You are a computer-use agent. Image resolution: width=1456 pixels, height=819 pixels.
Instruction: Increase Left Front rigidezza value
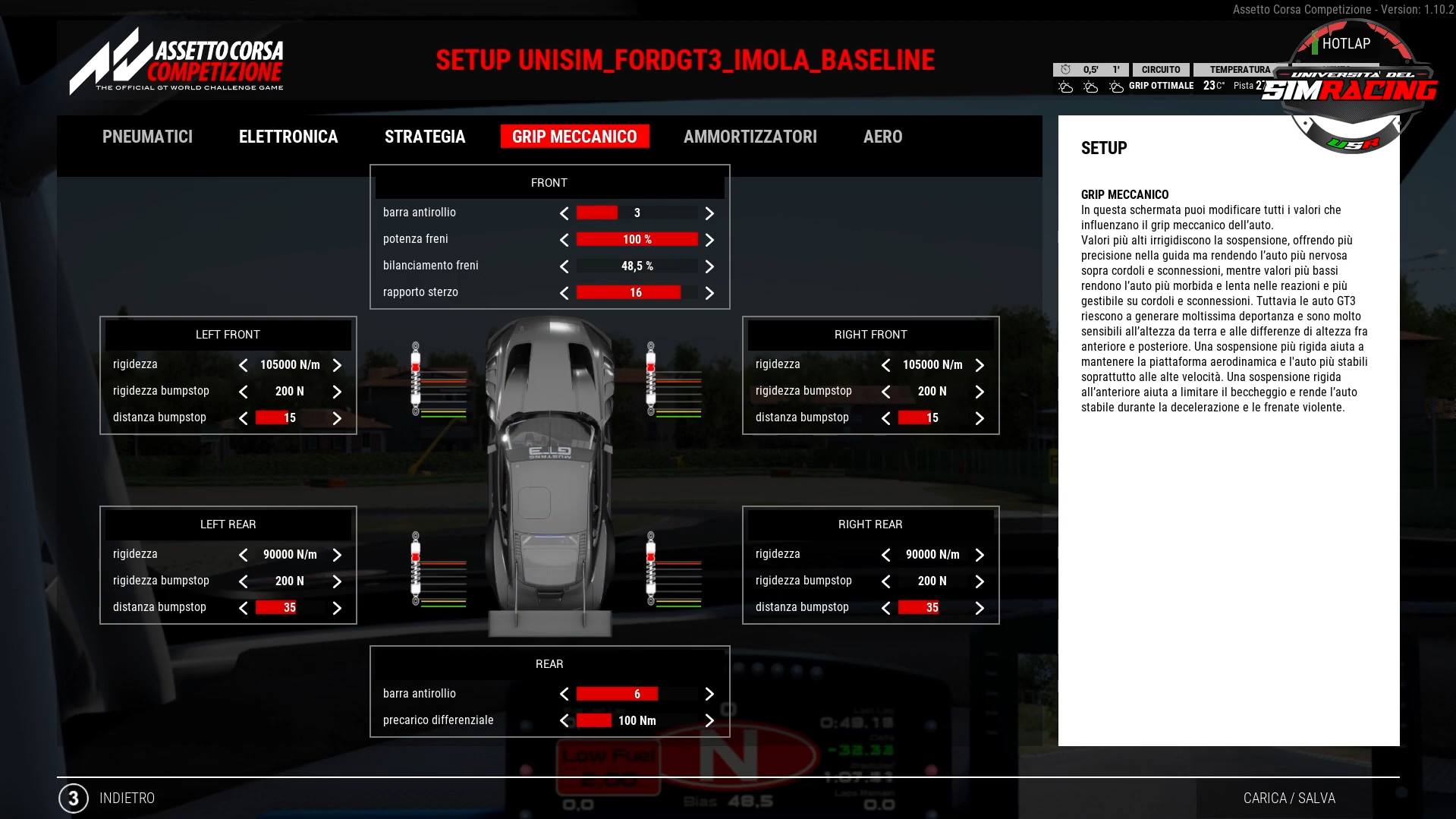337,365
